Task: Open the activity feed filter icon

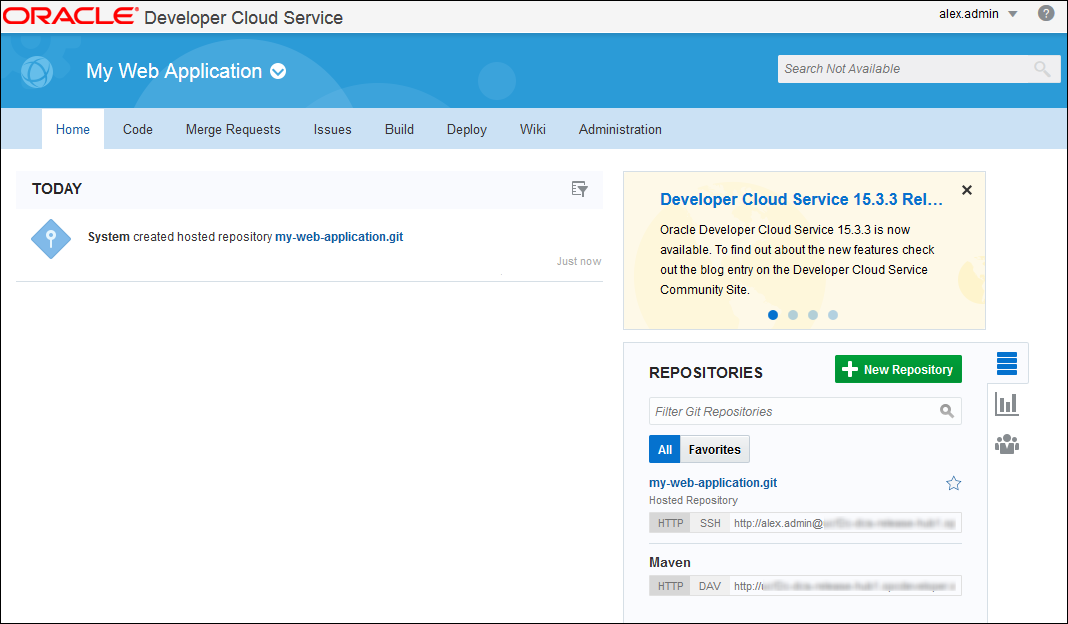Action: [579, 189]
